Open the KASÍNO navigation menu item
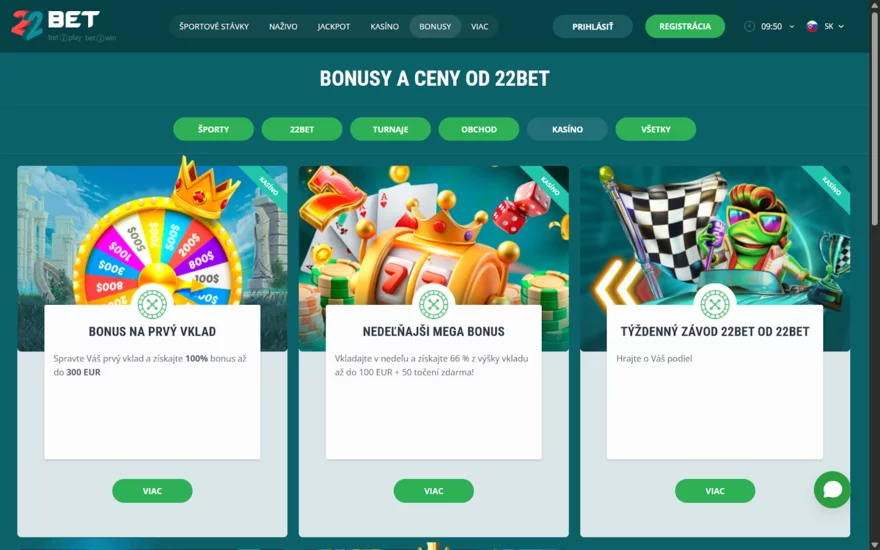Viewport: 880px width, 550px height. pos(384,26)
